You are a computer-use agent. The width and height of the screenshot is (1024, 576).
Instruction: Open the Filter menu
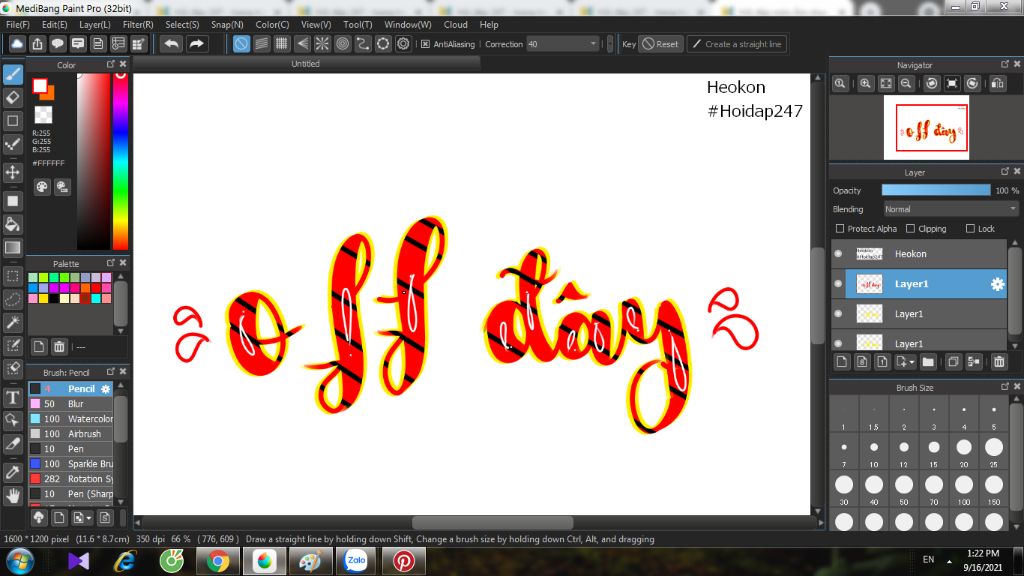138,24
